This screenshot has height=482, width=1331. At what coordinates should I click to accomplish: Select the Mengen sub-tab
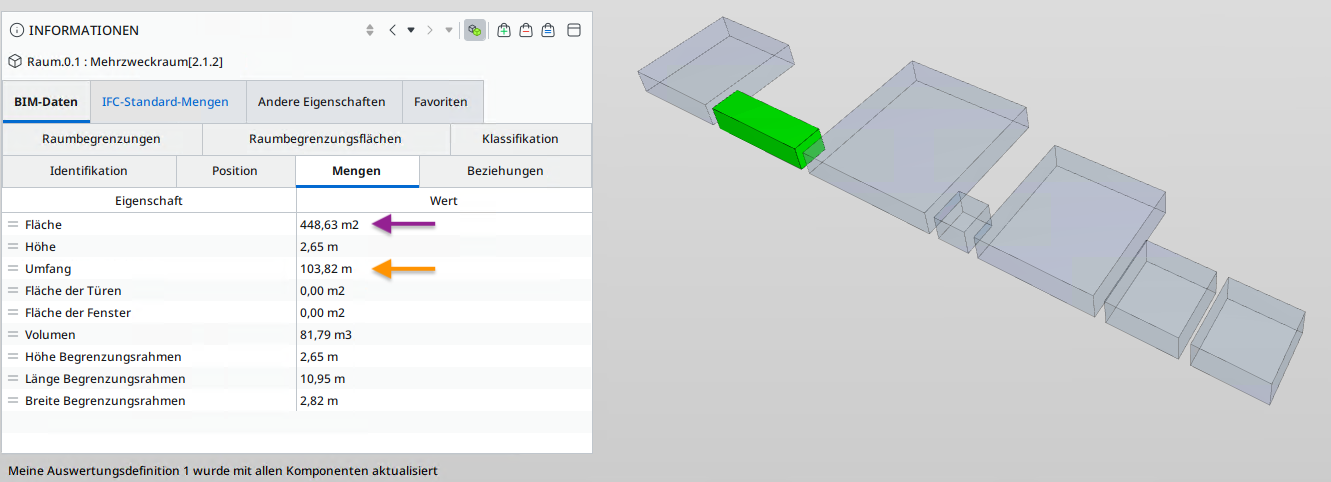pos(356,171)
